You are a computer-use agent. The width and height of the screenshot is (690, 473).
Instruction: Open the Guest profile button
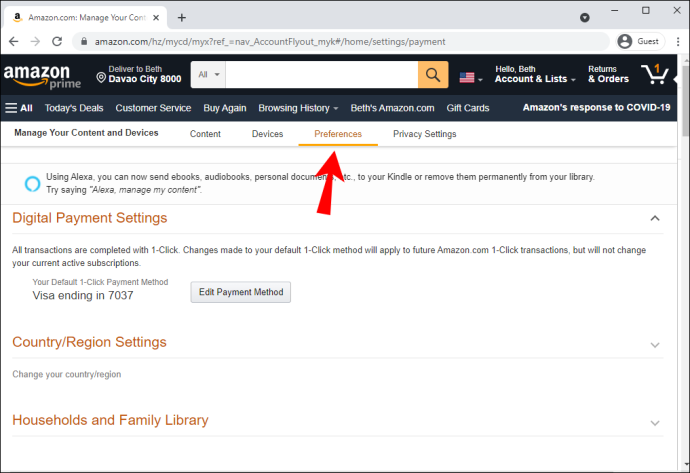point(639,41)
